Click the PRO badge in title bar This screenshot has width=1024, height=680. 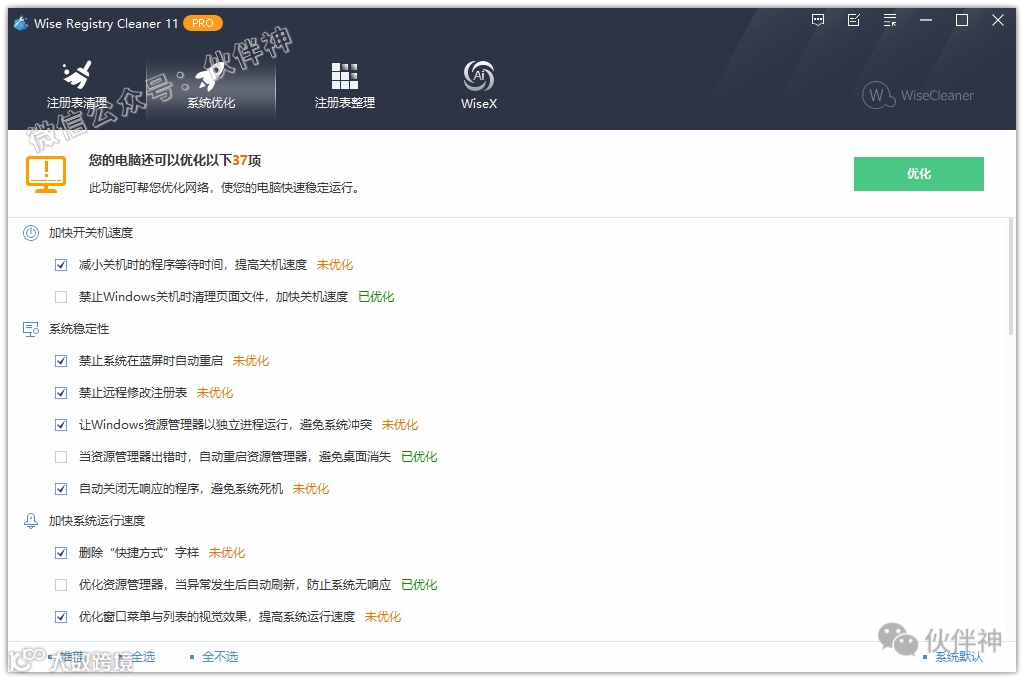(x=202, y=24)
